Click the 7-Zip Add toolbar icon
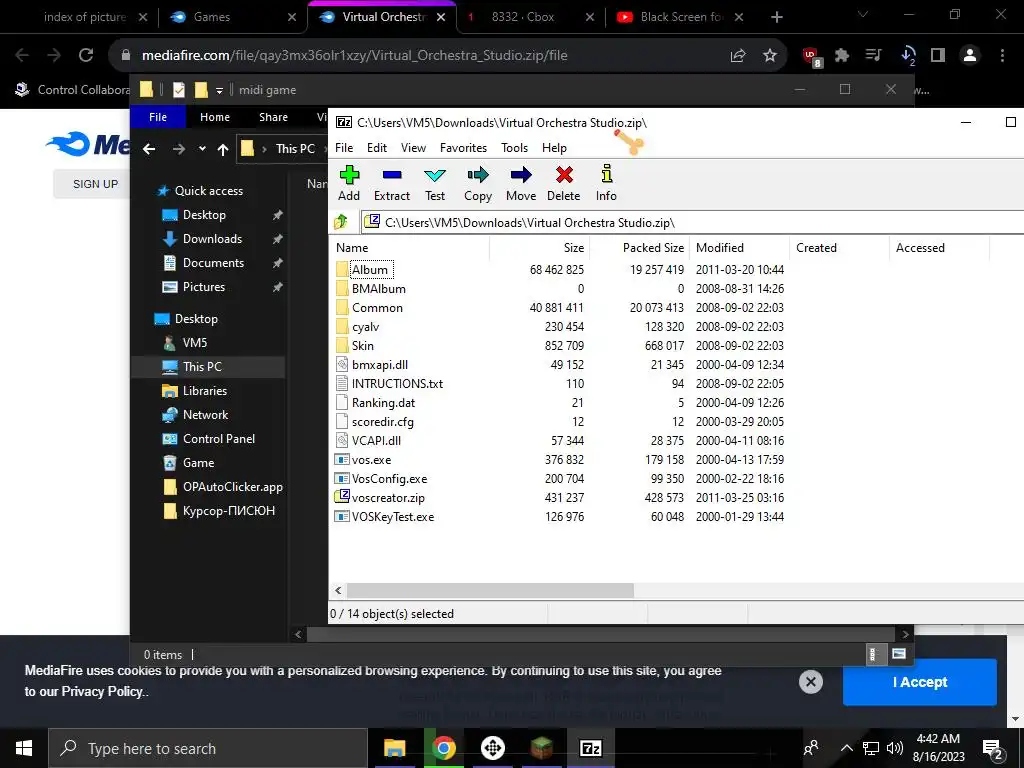 point(349,175)
